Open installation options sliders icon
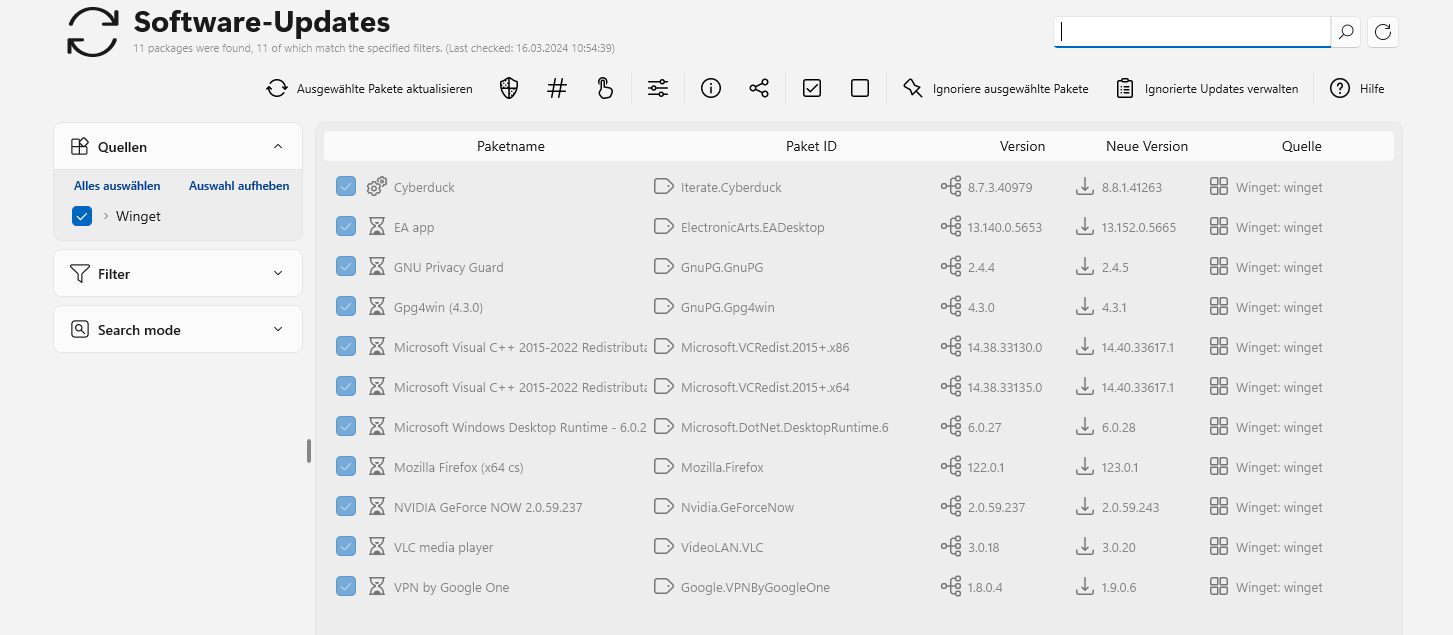Screen dimensions: 1453x635 click(658, 89)
